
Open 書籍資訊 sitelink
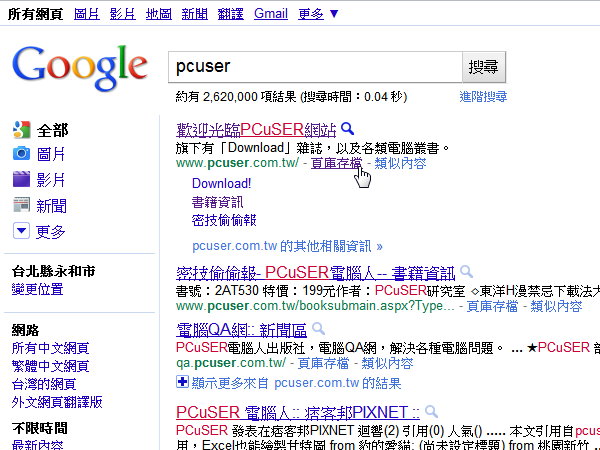[x=217, y=202]
